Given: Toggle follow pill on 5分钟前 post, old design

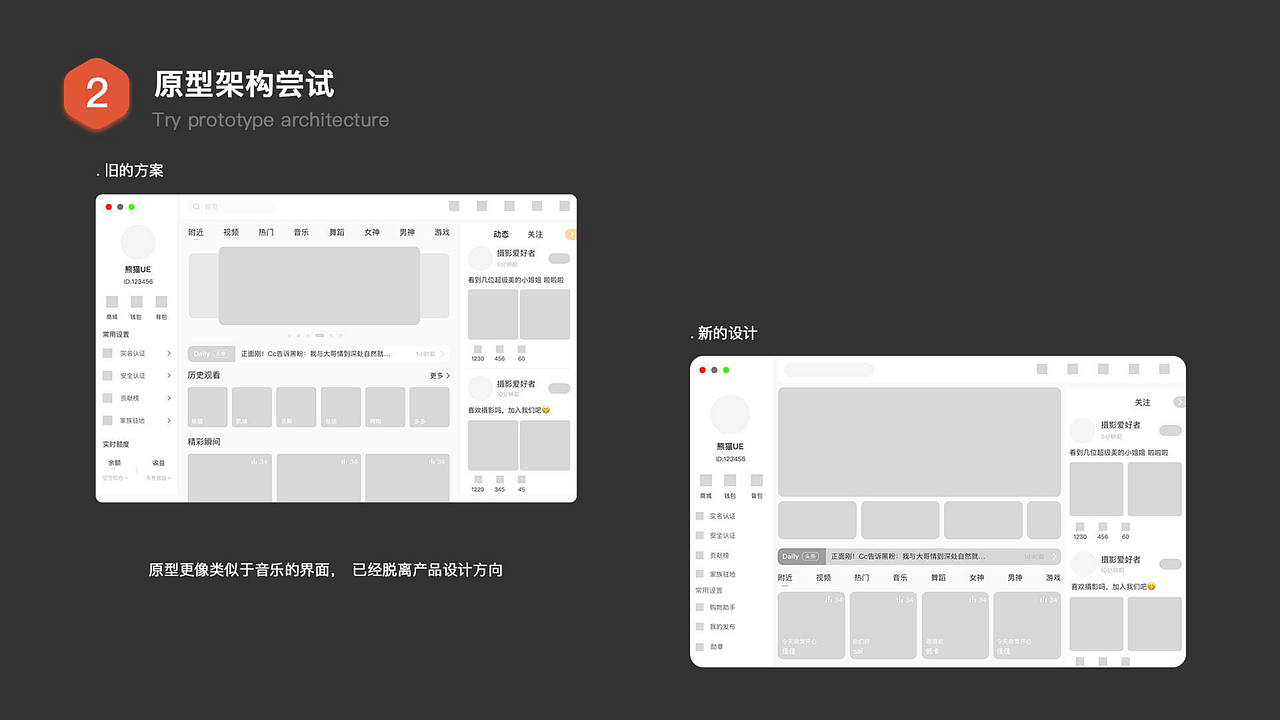Looking at the screenshot, I should pos(559,258).
